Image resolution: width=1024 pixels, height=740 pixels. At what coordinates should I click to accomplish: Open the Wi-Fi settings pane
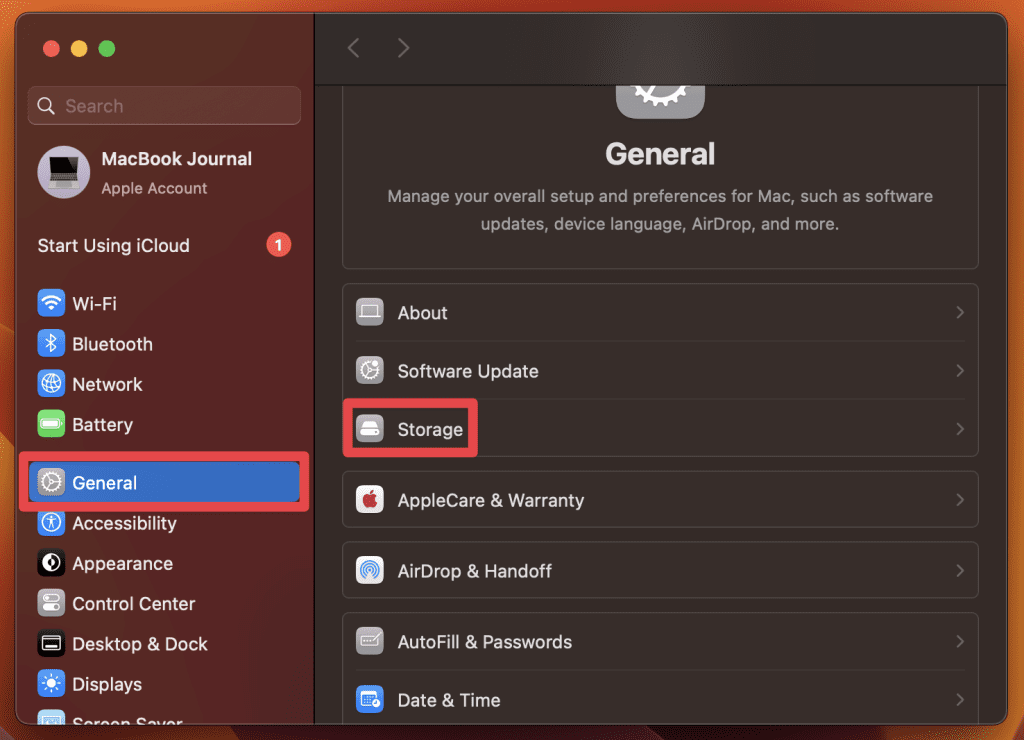[x=164, y=303]
